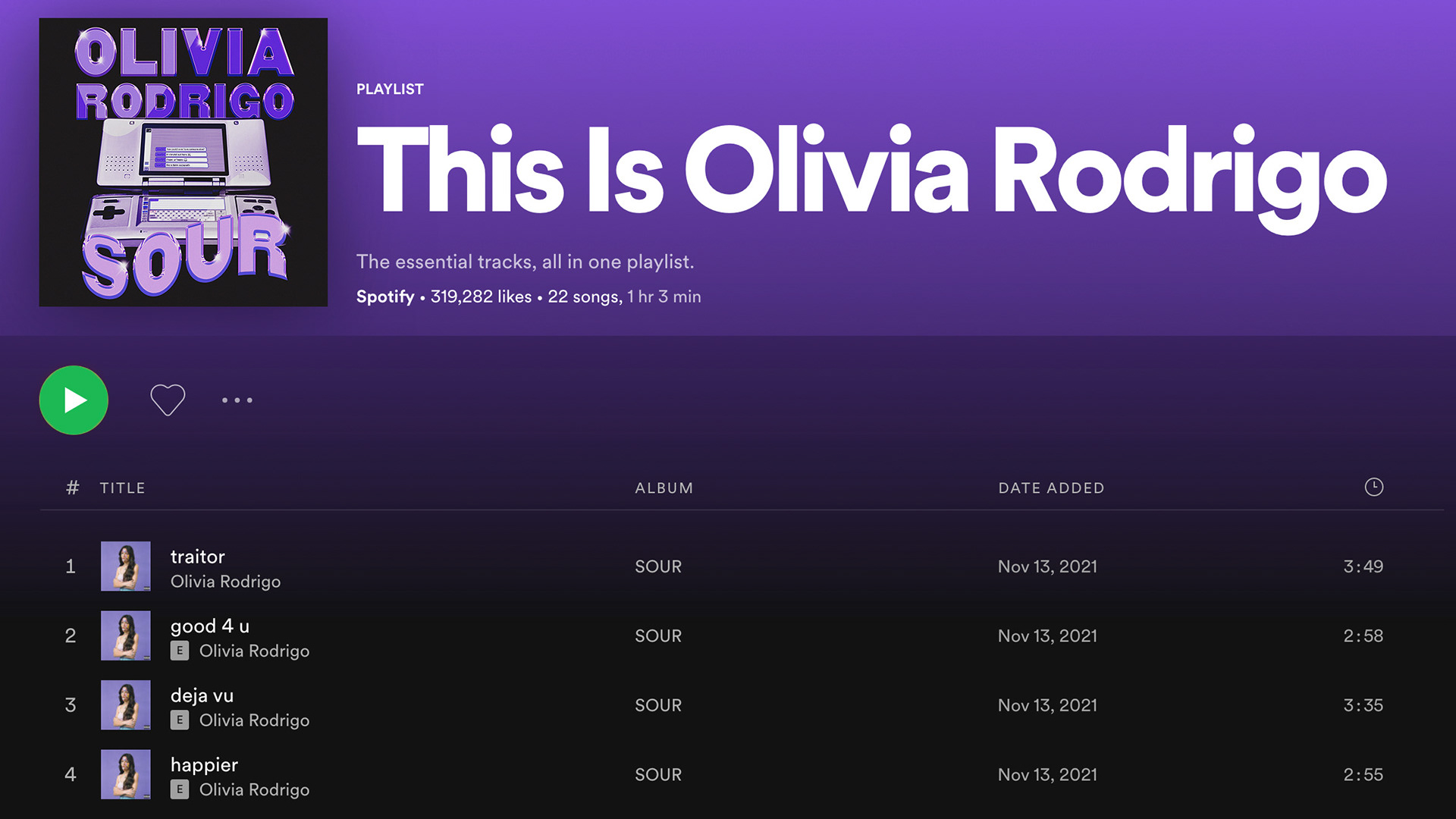Click the Spotify owner link
Viewport: 1456px width, 819px height.
[385, 297]
